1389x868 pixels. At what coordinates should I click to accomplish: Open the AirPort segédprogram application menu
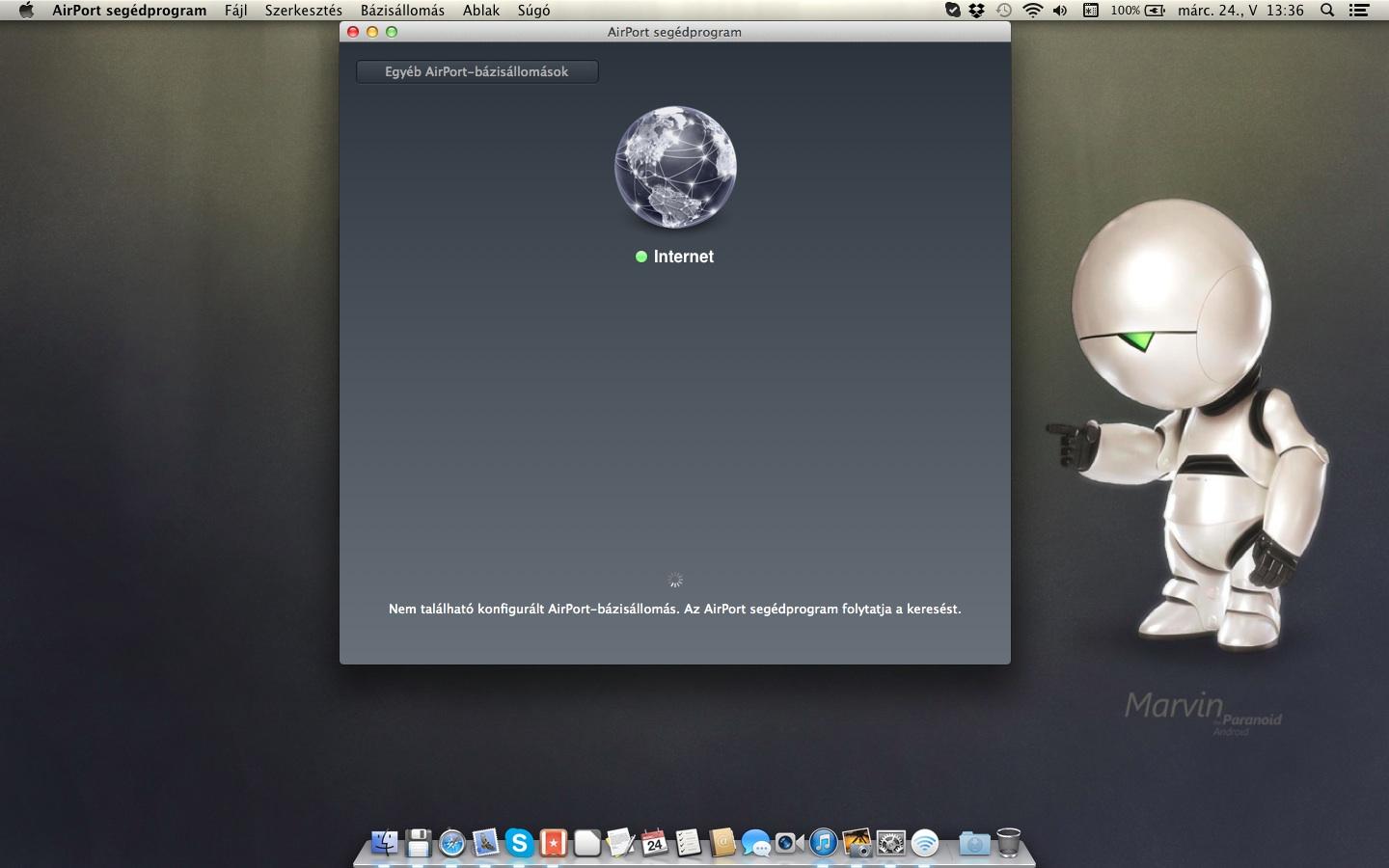129,11
